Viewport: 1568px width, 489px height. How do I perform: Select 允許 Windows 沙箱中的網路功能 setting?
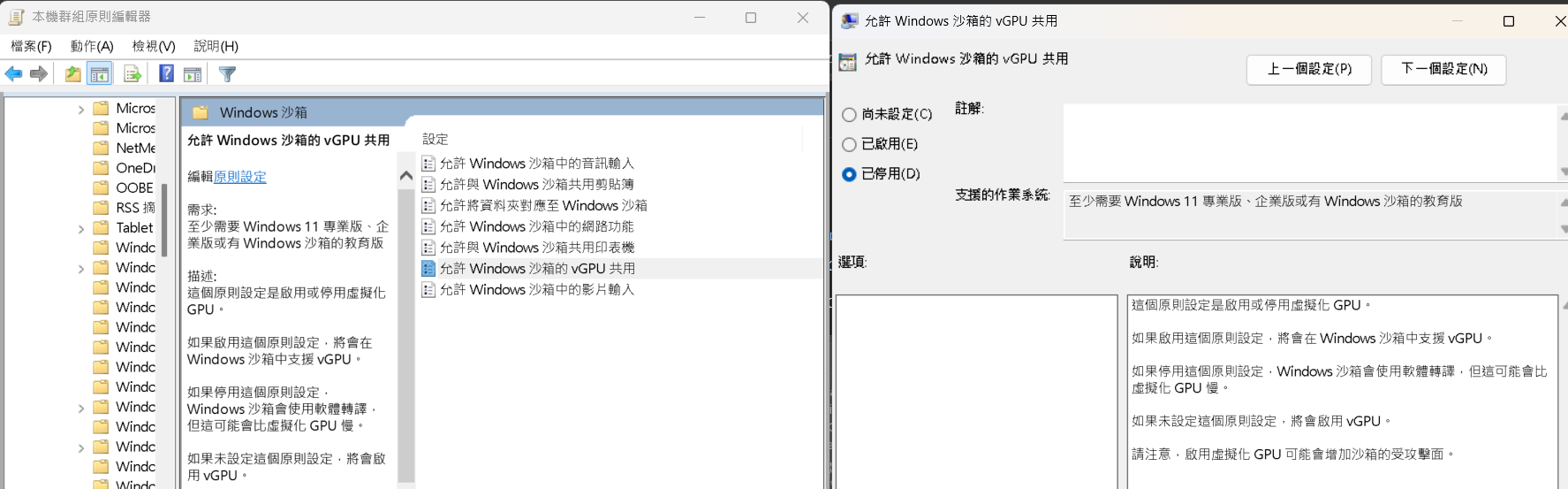(537, 226)
